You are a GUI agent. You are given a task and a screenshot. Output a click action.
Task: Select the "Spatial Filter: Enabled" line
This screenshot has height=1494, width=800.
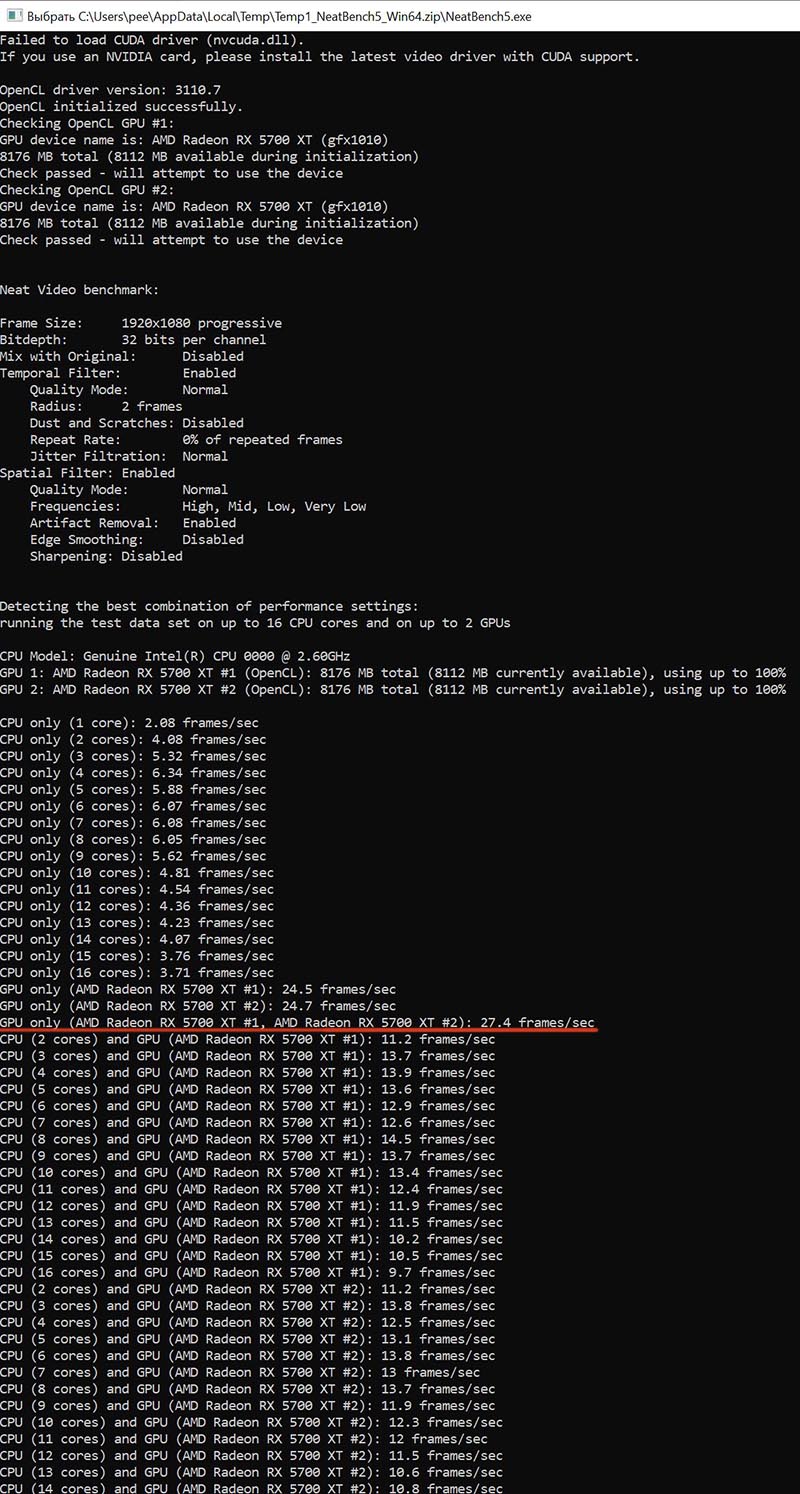point(87,473)
